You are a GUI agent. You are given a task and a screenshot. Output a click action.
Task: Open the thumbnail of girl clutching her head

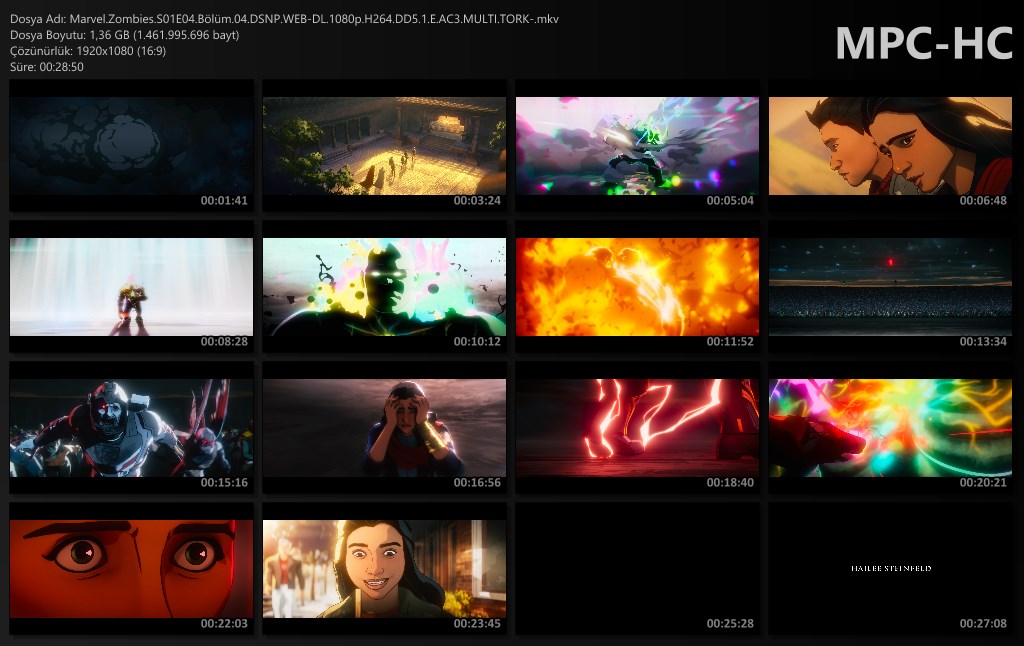[x=384, y=427]
